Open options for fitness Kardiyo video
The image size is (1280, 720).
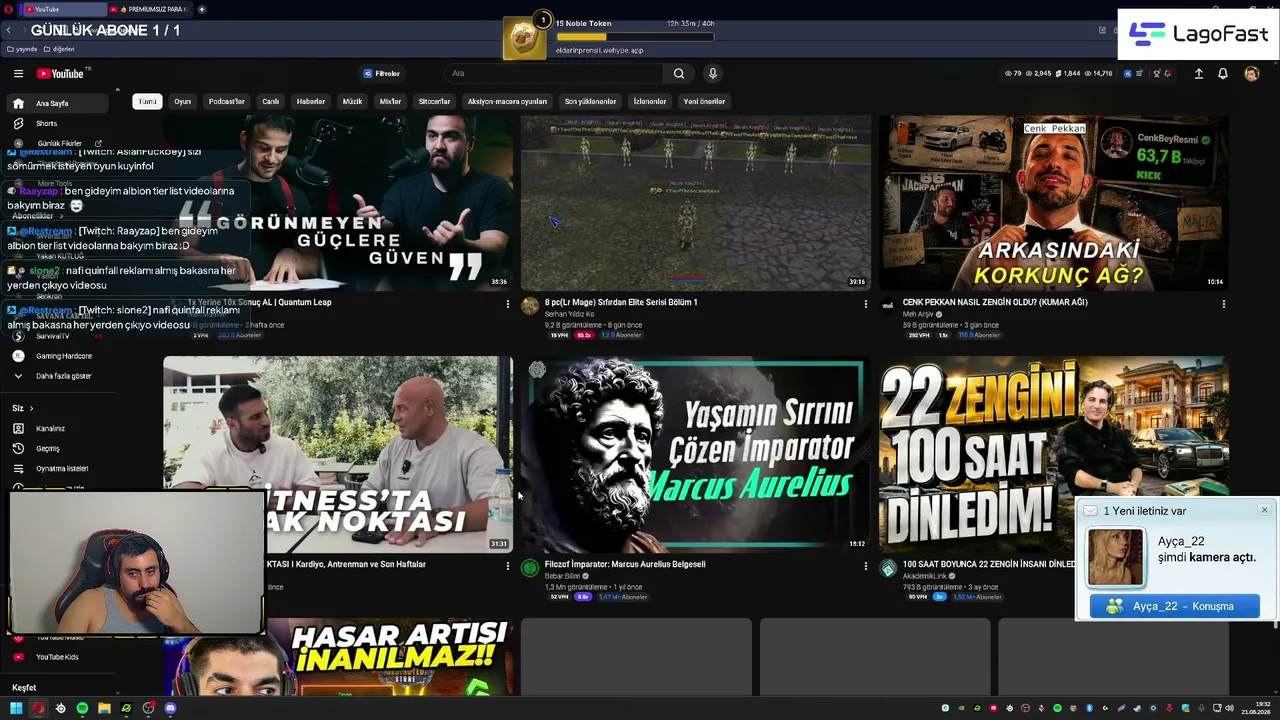(x=507, y=565)
